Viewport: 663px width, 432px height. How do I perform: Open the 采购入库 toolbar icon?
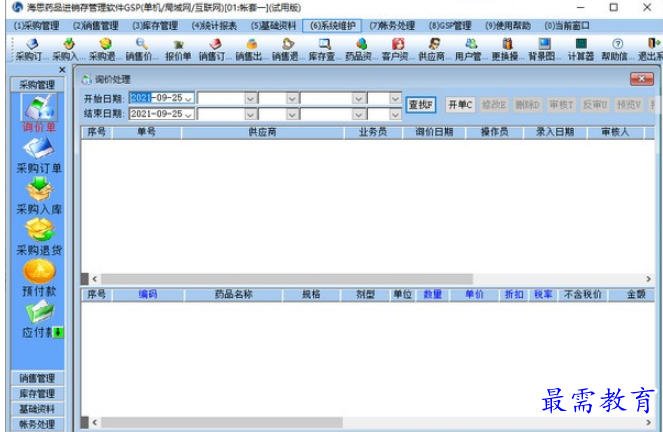coord(68,49)
